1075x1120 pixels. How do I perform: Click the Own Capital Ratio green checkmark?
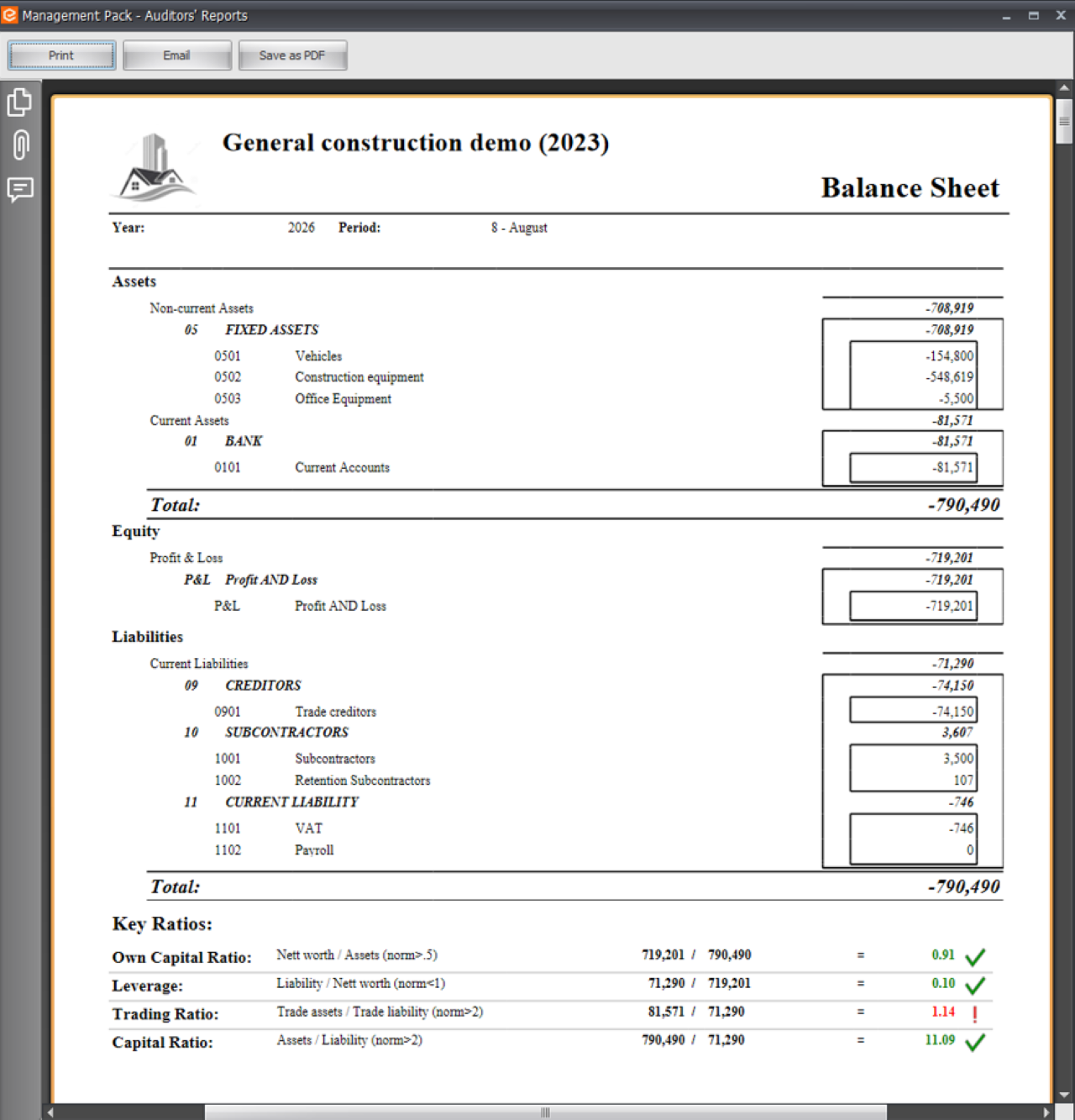point(975,956)
